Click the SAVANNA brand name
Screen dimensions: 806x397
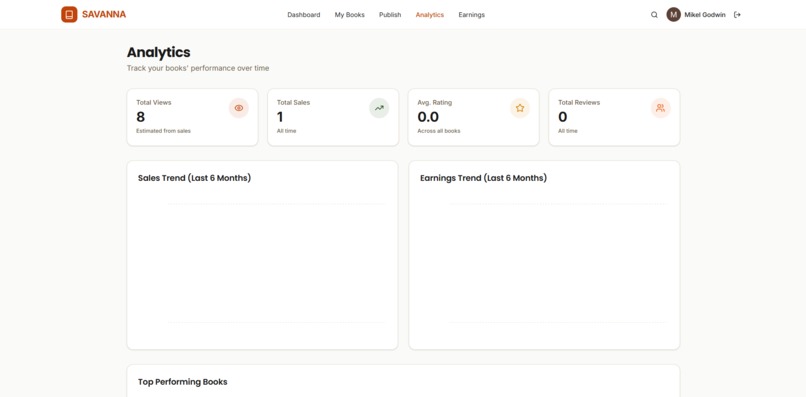click(x=104, y=14)
